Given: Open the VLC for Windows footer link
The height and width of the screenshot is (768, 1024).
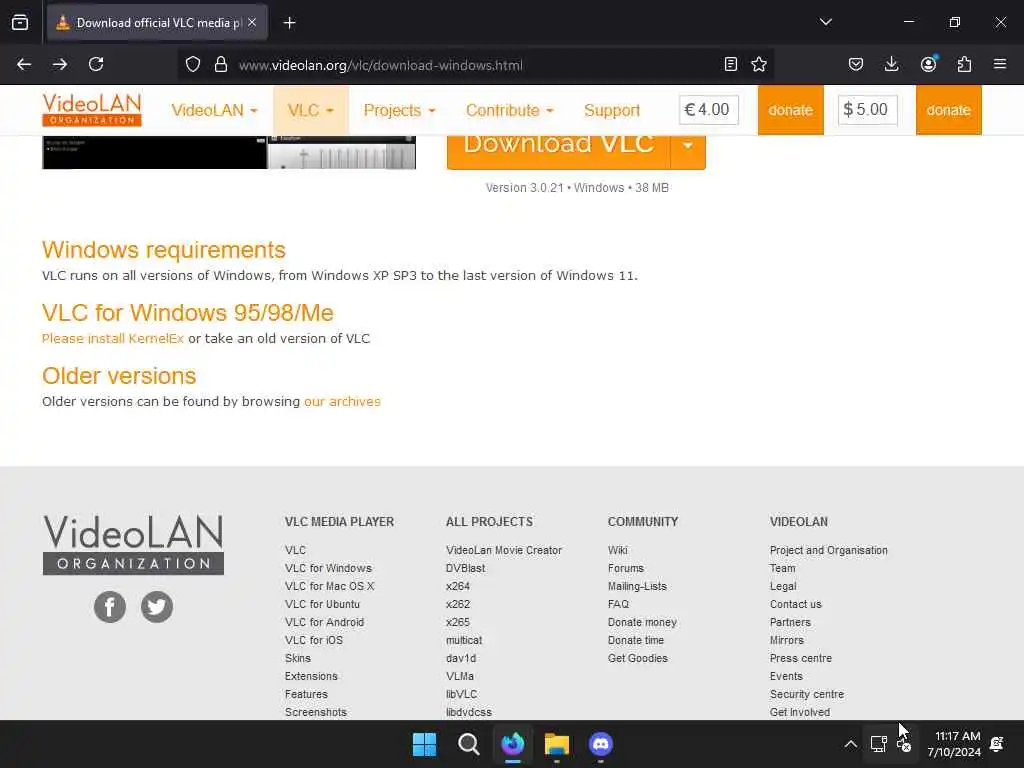Looking at the screenshot, I should click(x=328, y=568).
